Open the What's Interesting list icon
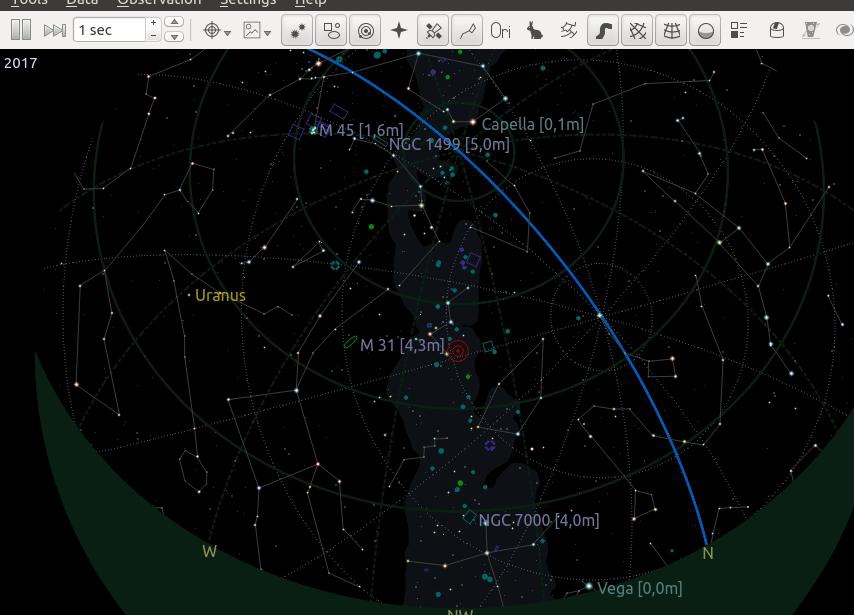 [739, 31]
